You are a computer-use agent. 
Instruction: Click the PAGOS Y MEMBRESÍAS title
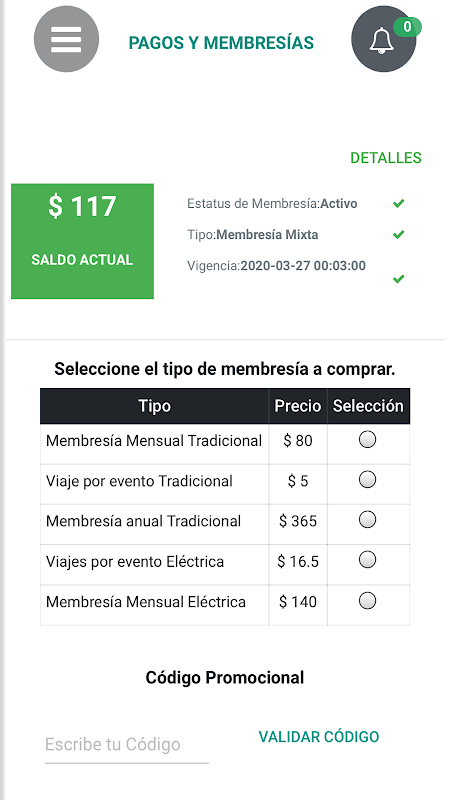[221, 43]
